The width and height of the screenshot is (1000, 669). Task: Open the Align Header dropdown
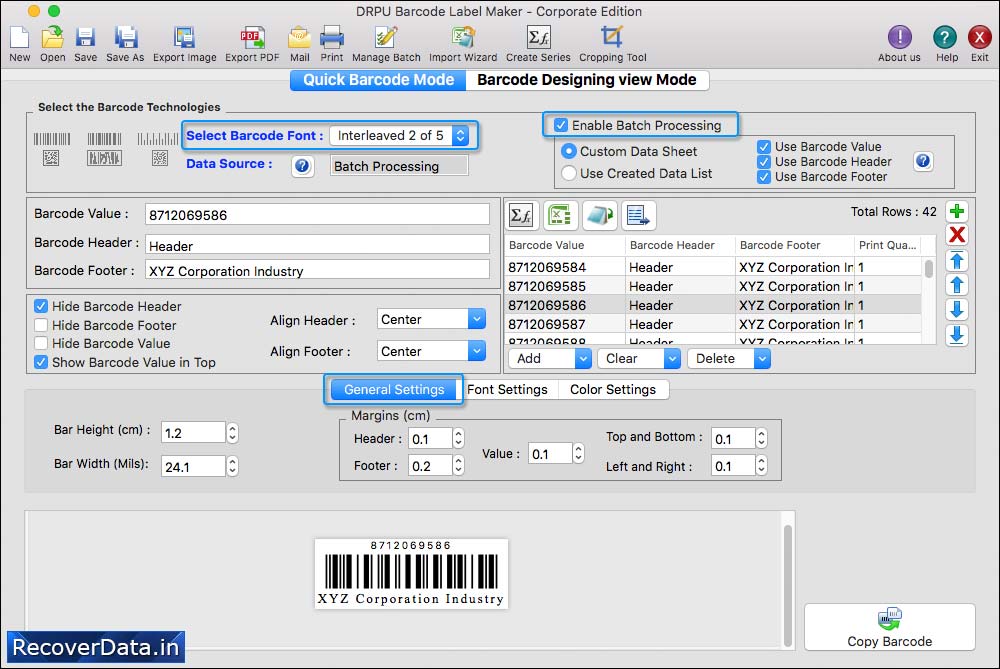tap(431, 319)
